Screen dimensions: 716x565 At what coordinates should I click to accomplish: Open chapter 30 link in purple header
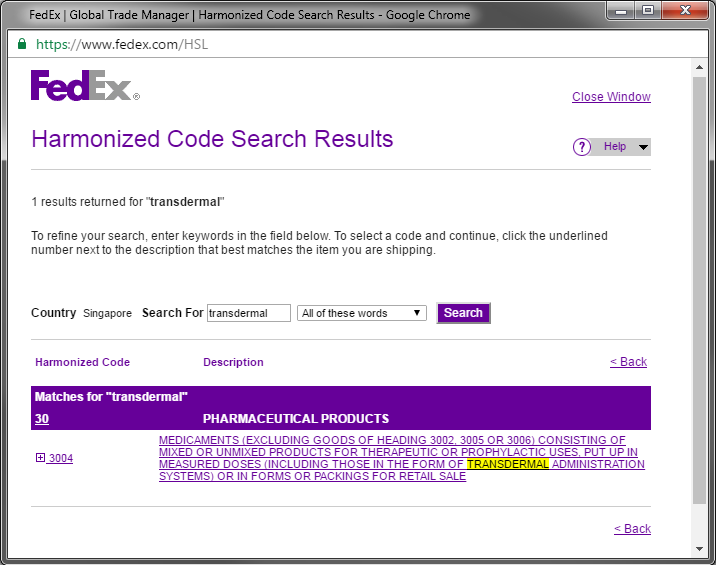[42, 418]
